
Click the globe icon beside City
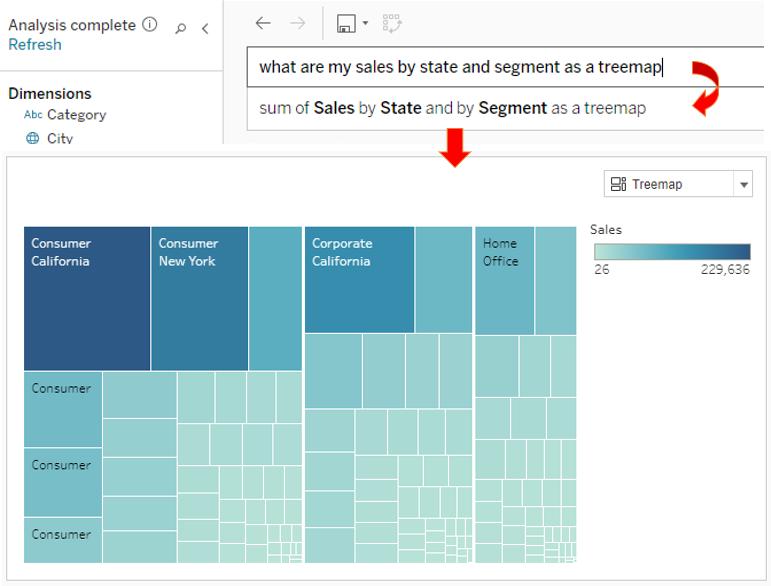(x=33, y=138)
